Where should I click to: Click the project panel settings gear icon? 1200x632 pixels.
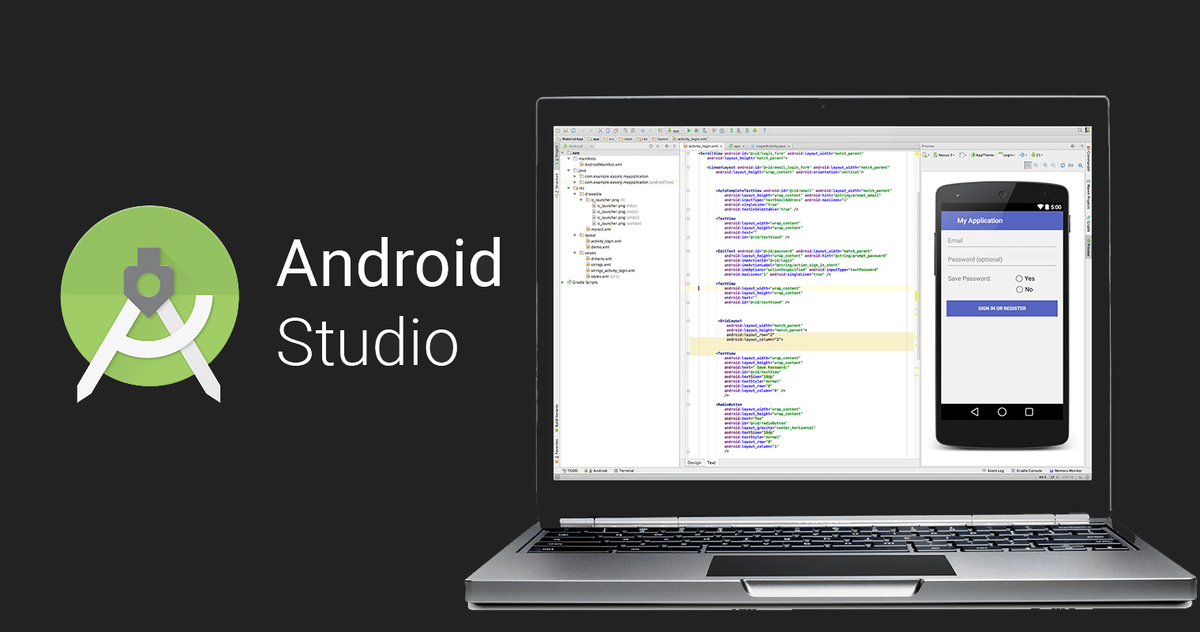667,146
